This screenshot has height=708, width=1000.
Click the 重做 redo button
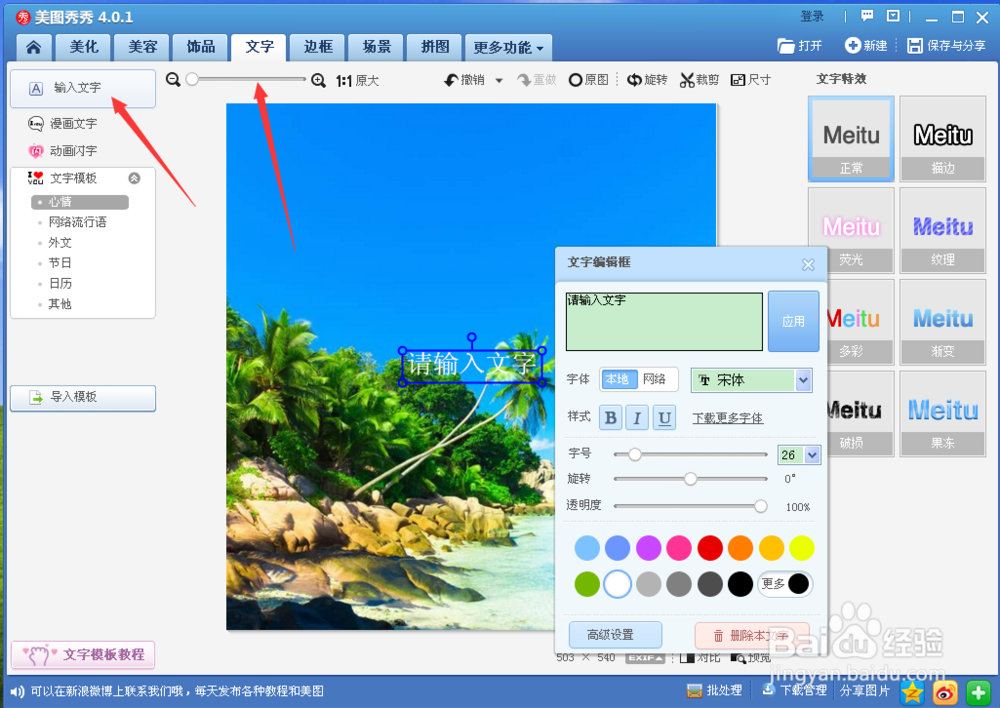[x=537, y=80]
